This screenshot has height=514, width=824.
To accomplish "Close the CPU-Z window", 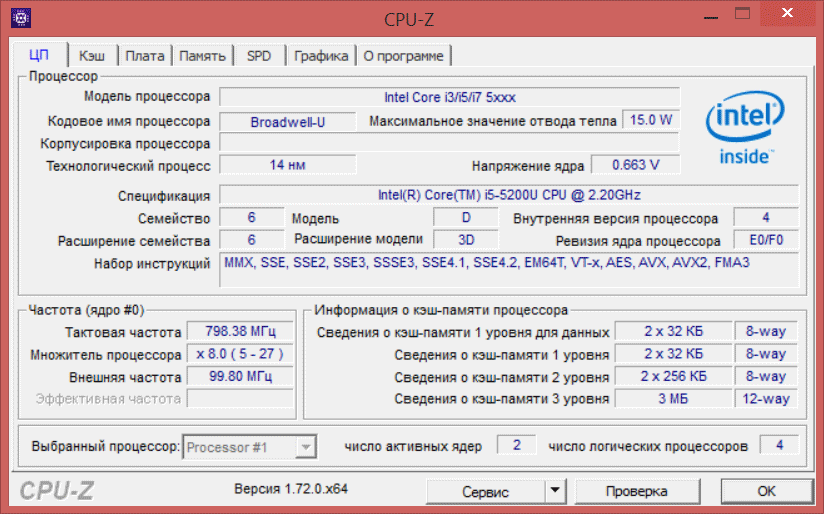I will click(x=787, y=13).
